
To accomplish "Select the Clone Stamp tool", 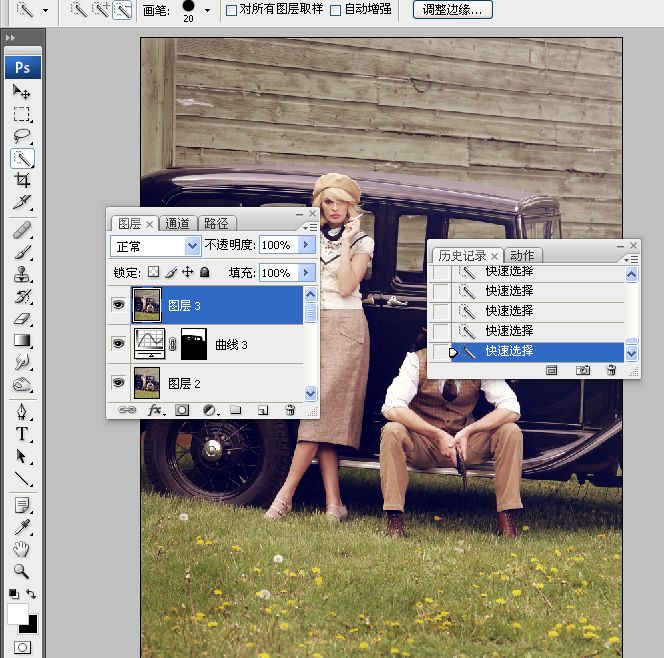I will tap(22, 274).
